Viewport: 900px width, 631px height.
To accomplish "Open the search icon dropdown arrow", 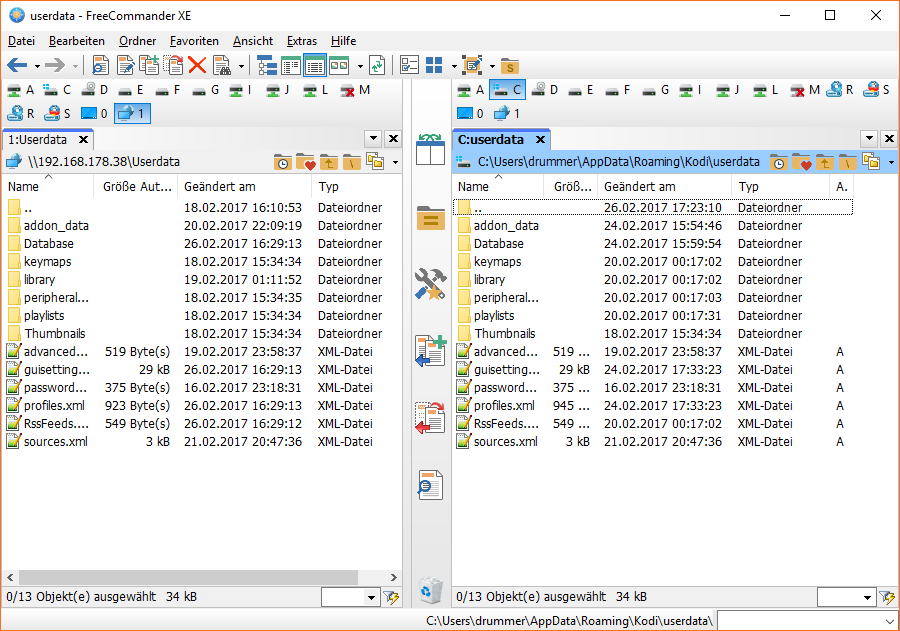I will 241,67.
